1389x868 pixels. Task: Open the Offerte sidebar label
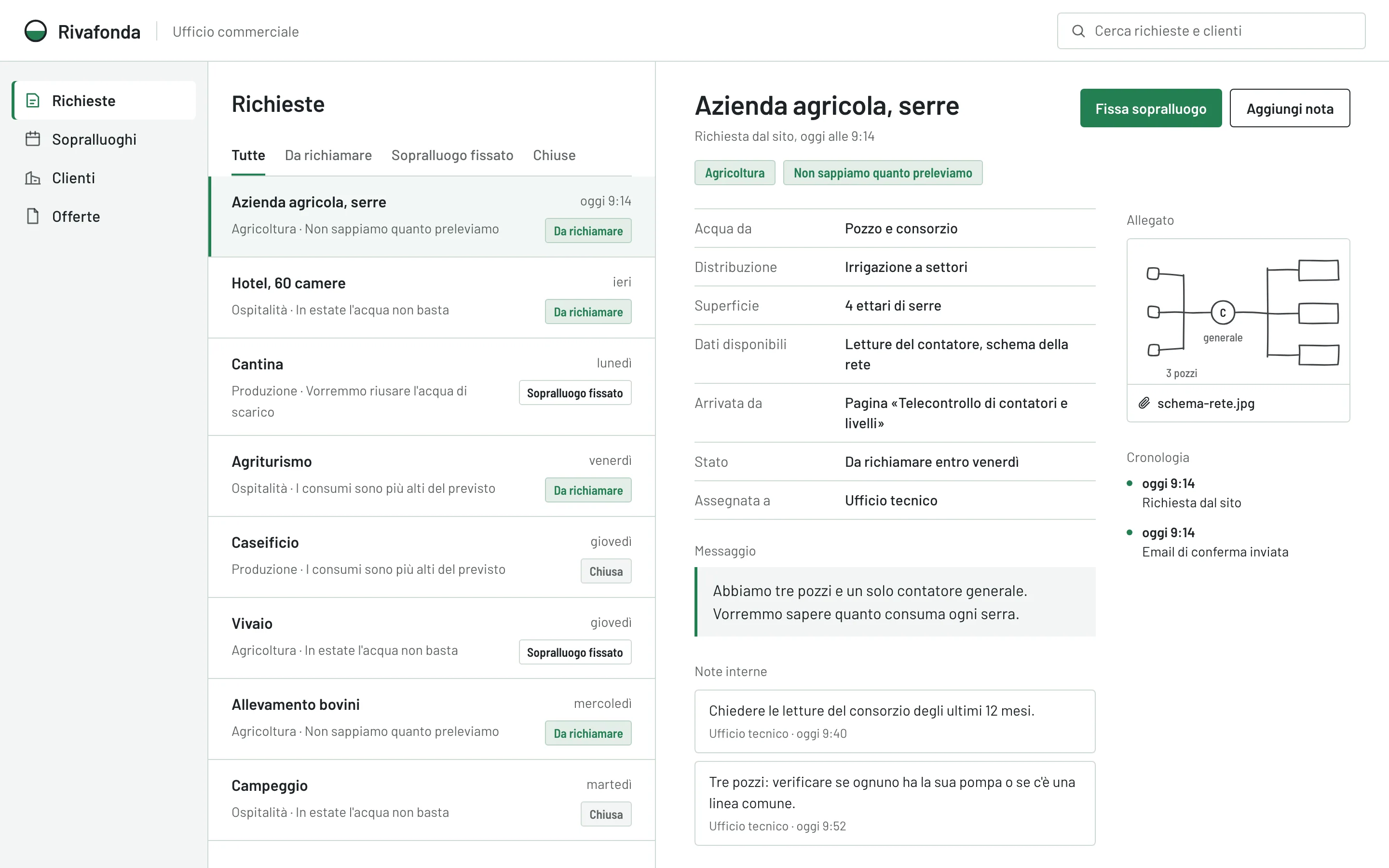pos(76,216)
